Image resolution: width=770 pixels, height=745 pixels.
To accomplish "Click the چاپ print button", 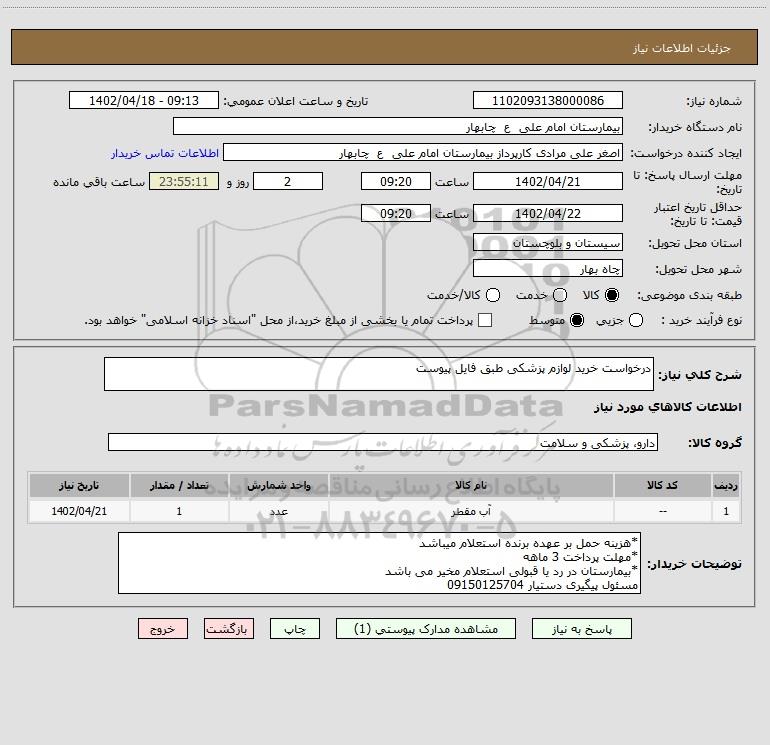I will (295, 629).
